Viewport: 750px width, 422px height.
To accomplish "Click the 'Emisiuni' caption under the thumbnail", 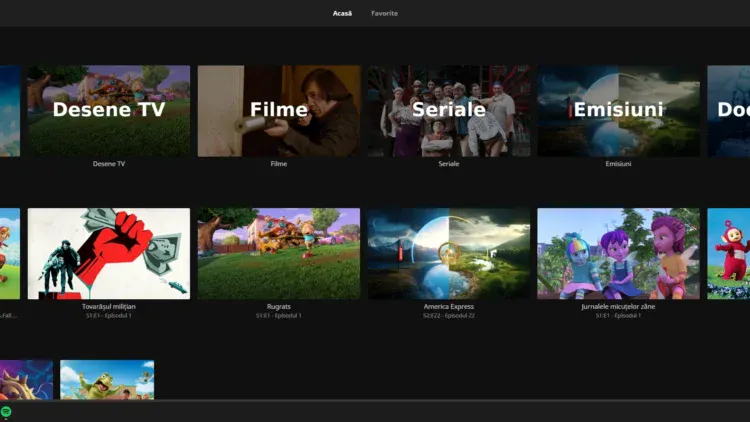I will coord(618,164).
